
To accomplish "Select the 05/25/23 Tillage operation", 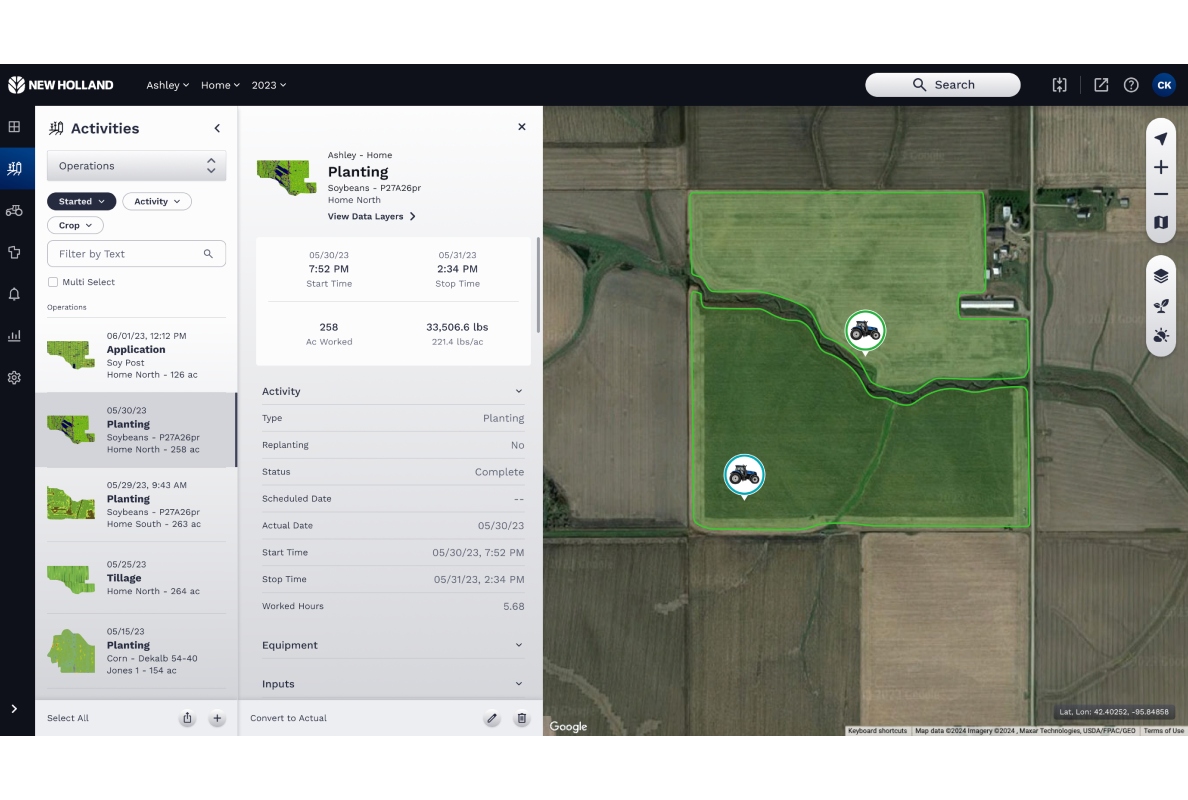I will 136,577.
